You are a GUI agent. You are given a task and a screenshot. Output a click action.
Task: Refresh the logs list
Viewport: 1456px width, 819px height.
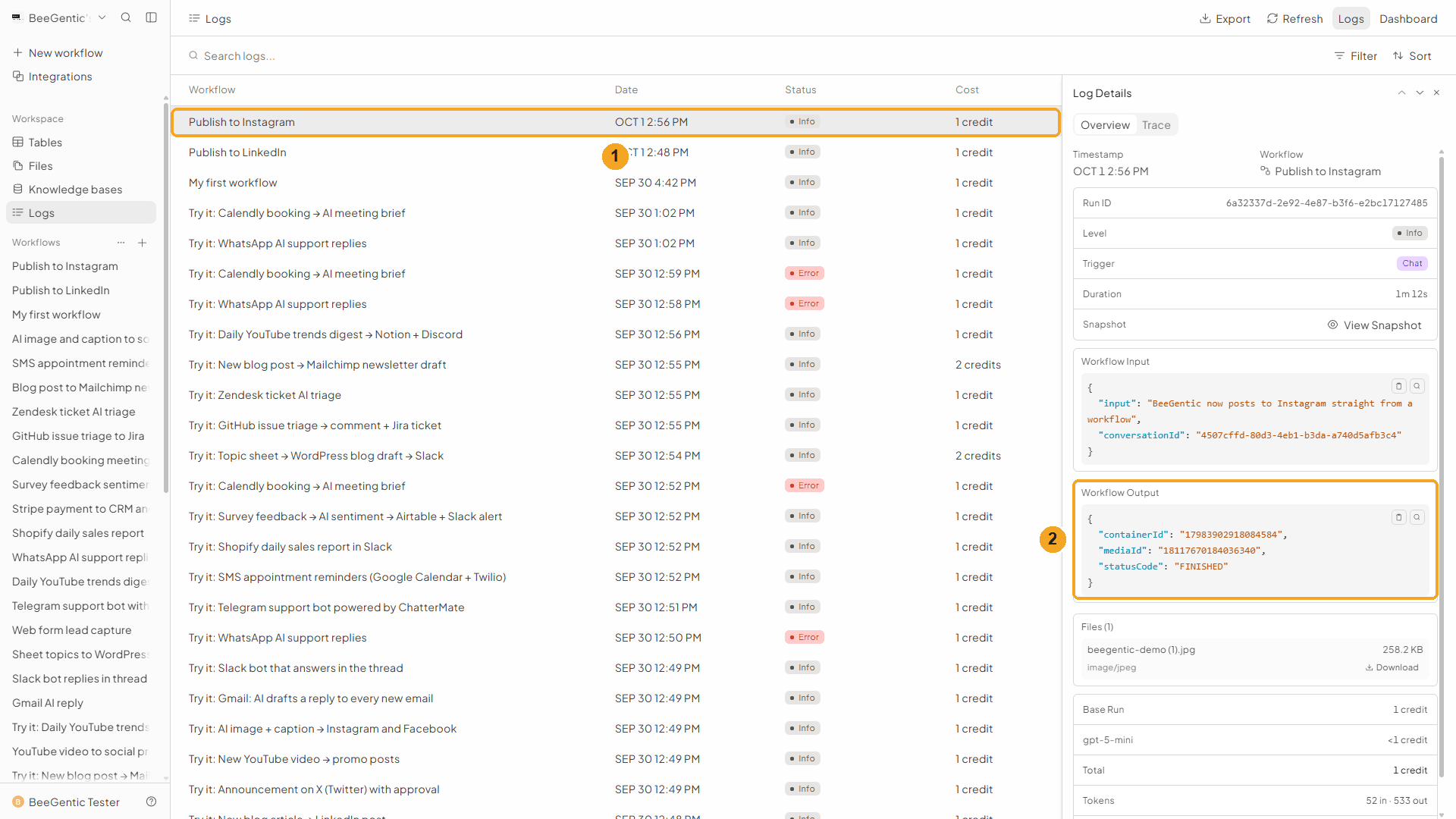click(1294, 18)
